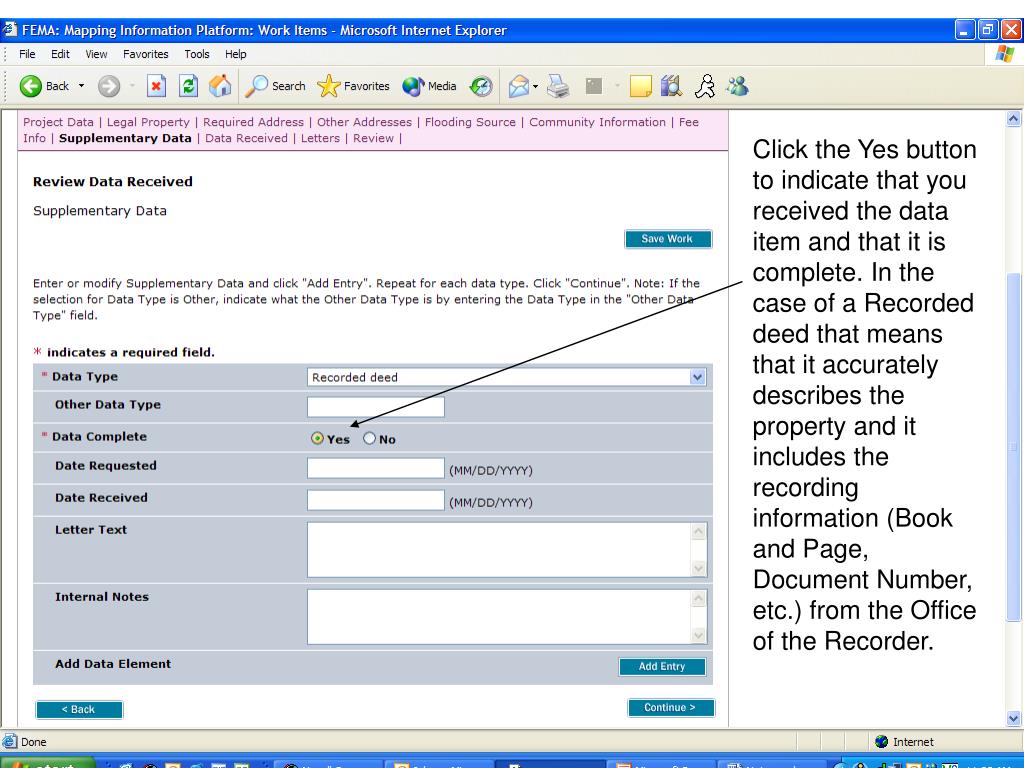Image resolution: width=1024 pixels, height=768 pixels.
Task: Open the View menu
Action: 96,54
